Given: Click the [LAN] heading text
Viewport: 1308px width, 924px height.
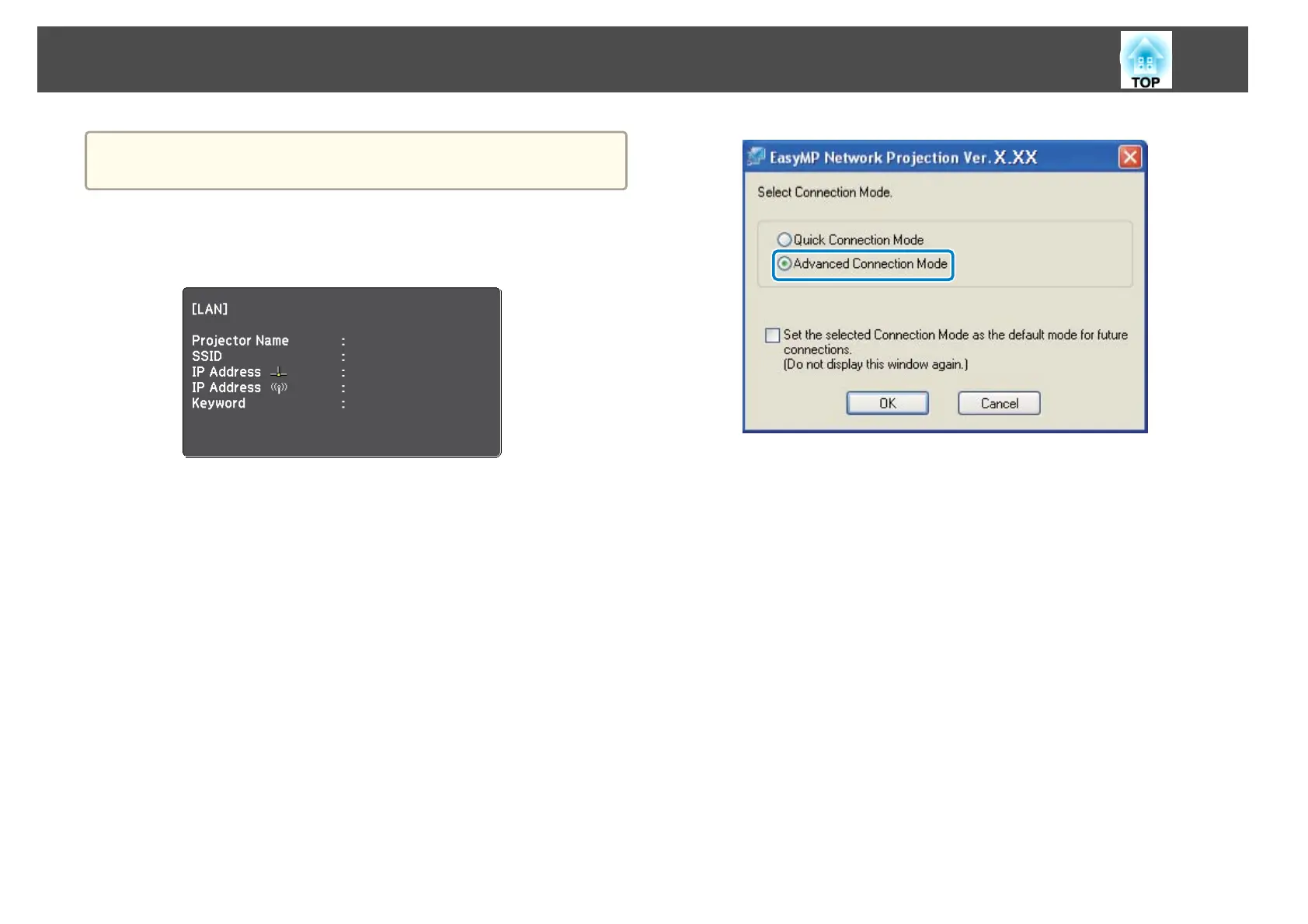Looking at the screenshot, I should (210, 309).
